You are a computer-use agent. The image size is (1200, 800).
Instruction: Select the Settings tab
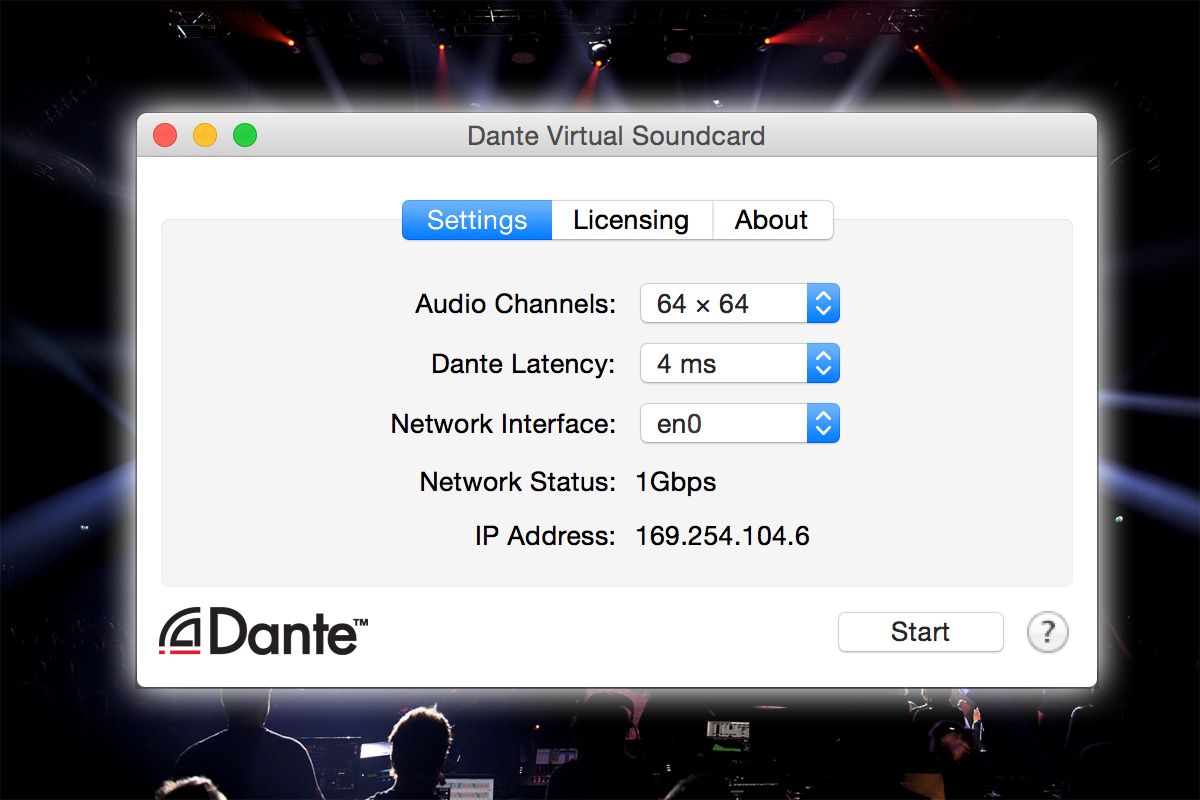(477, 220)
